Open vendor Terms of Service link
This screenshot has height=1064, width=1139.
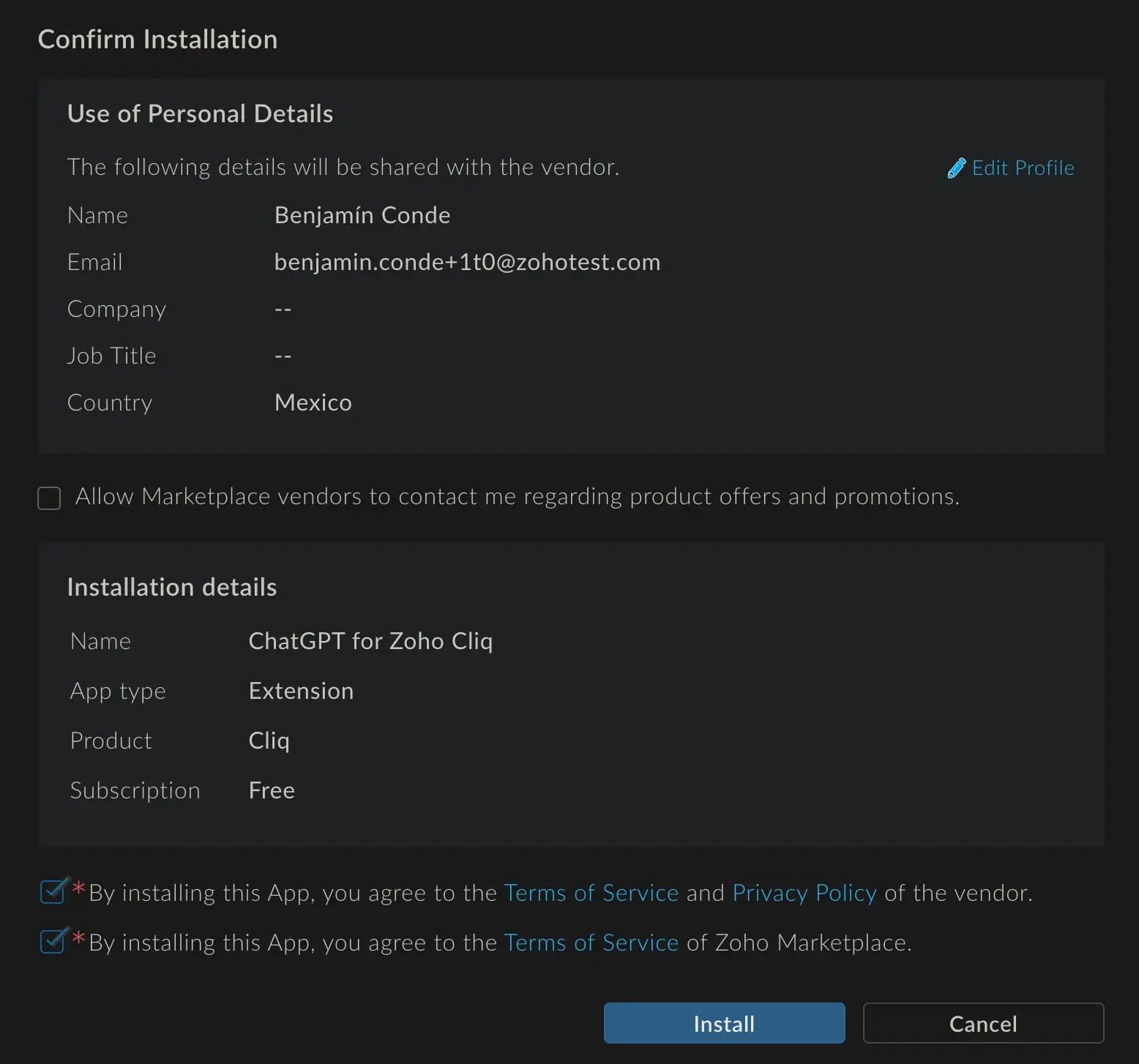point(591,893)
